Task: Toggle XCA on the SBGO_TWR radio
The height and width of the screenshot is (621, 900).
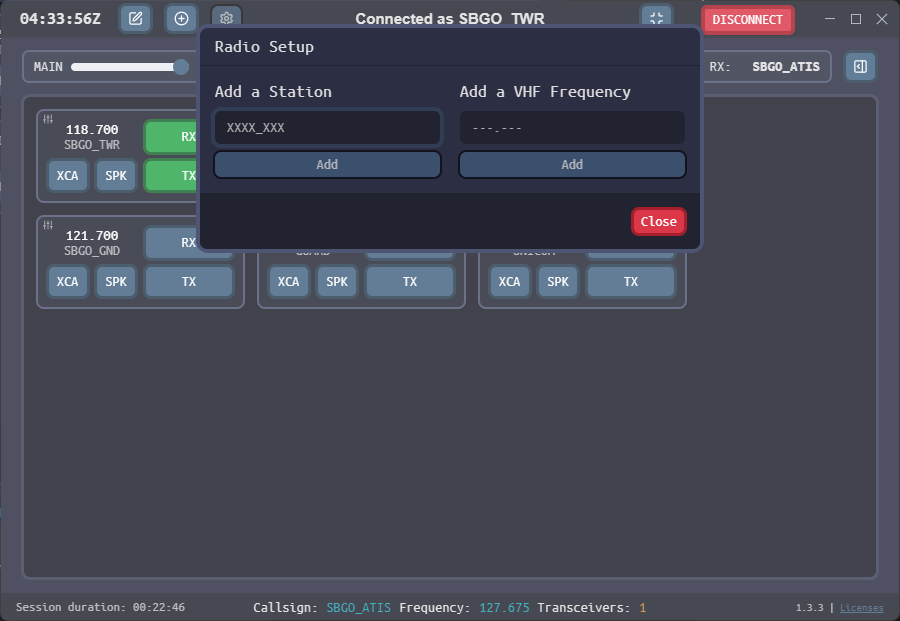Action: coord(67,175)
